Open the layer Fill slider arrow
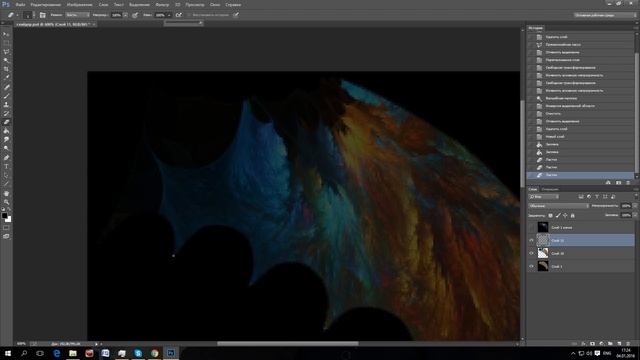The width and height of the screenshot is (640, 360). [635, 215]
